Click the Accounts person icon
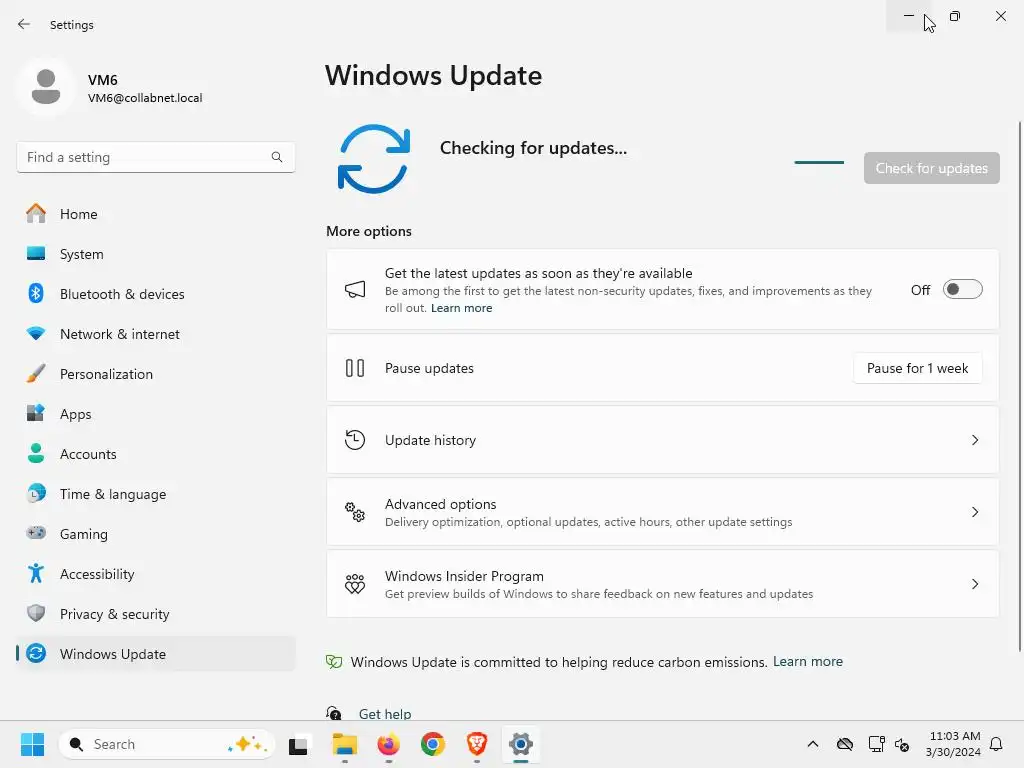The width and height of the screenshot is (1024, 768). (x=36, y=453)
